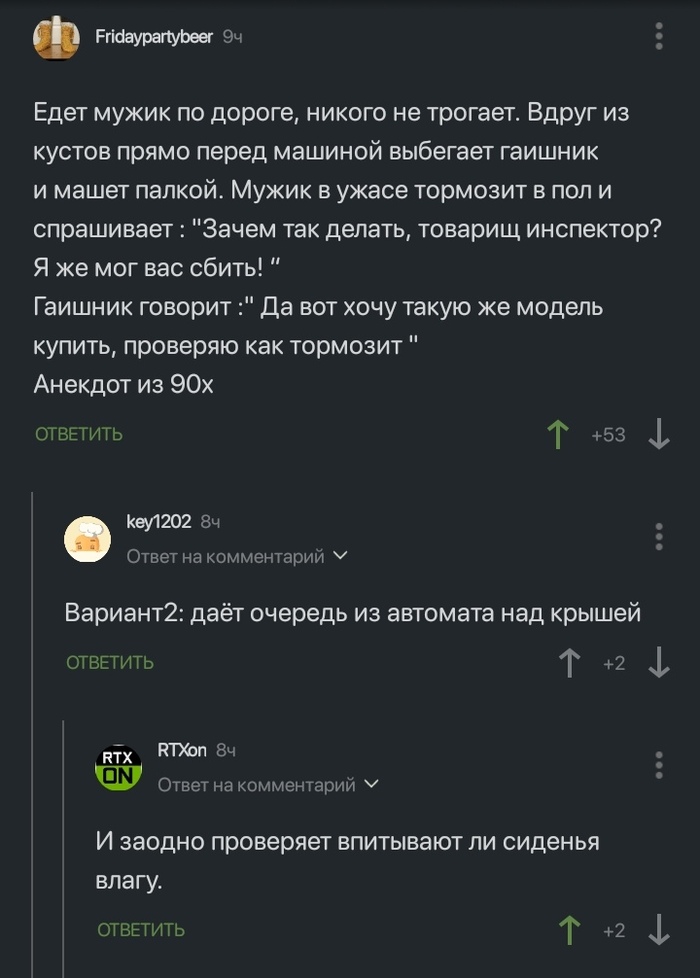Open three-dot menu on key1202 reply
This screenshot has height=978, width=700.
(x=658, y=536)
